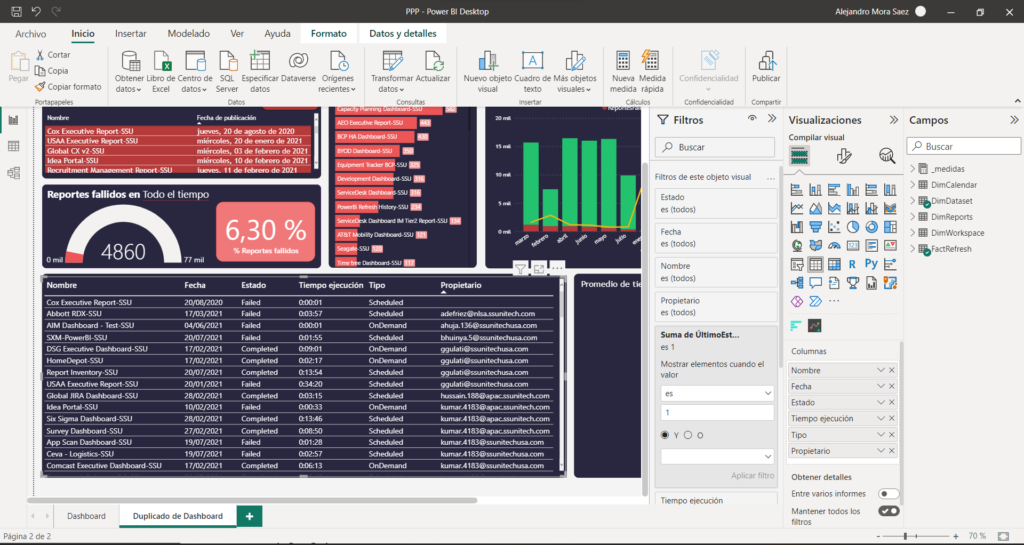Expand the DimCalendar table fields
1024x545 pixels.
[912, 185]
